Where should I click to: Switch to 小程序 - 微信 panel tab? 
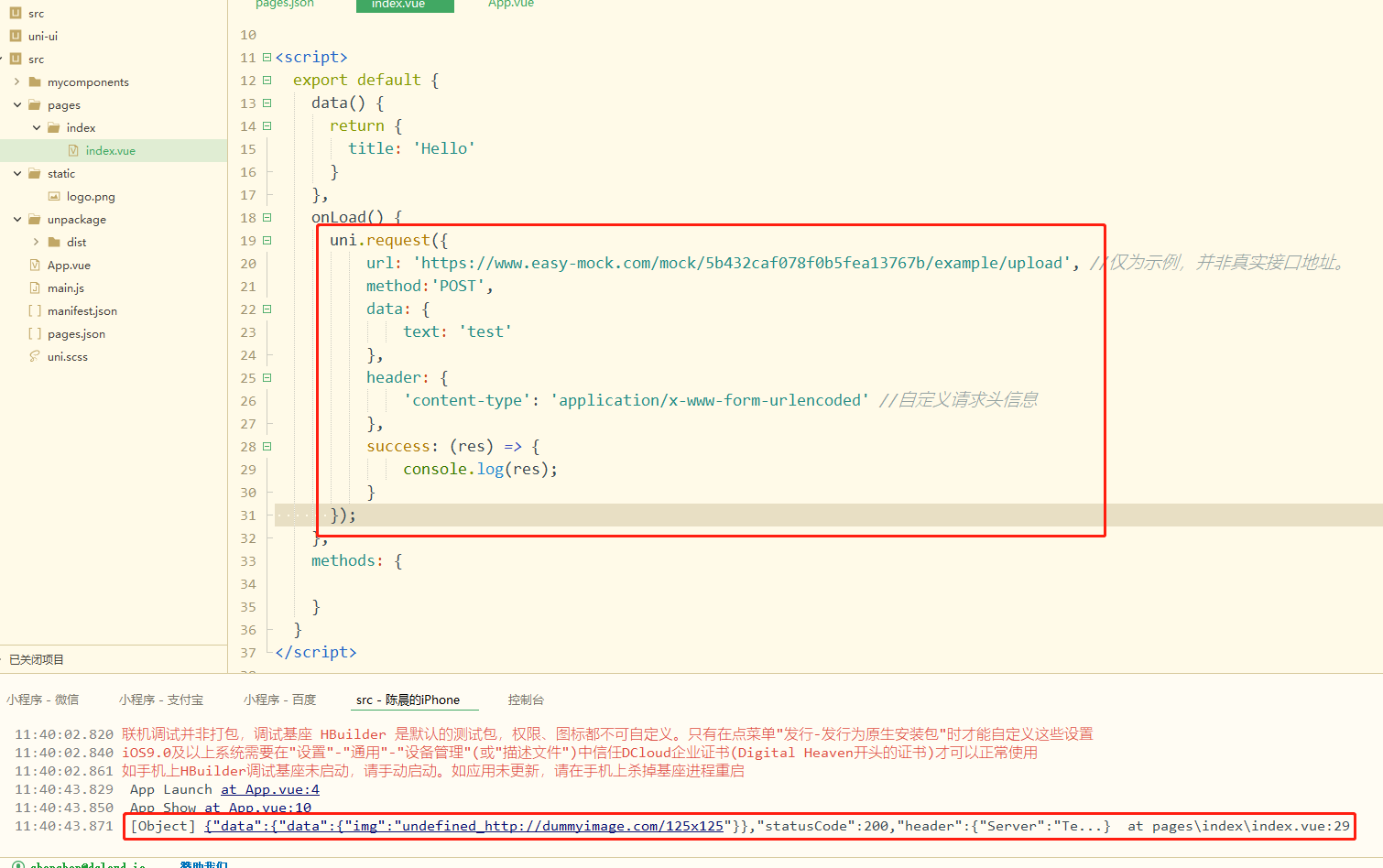coord(42,700)
